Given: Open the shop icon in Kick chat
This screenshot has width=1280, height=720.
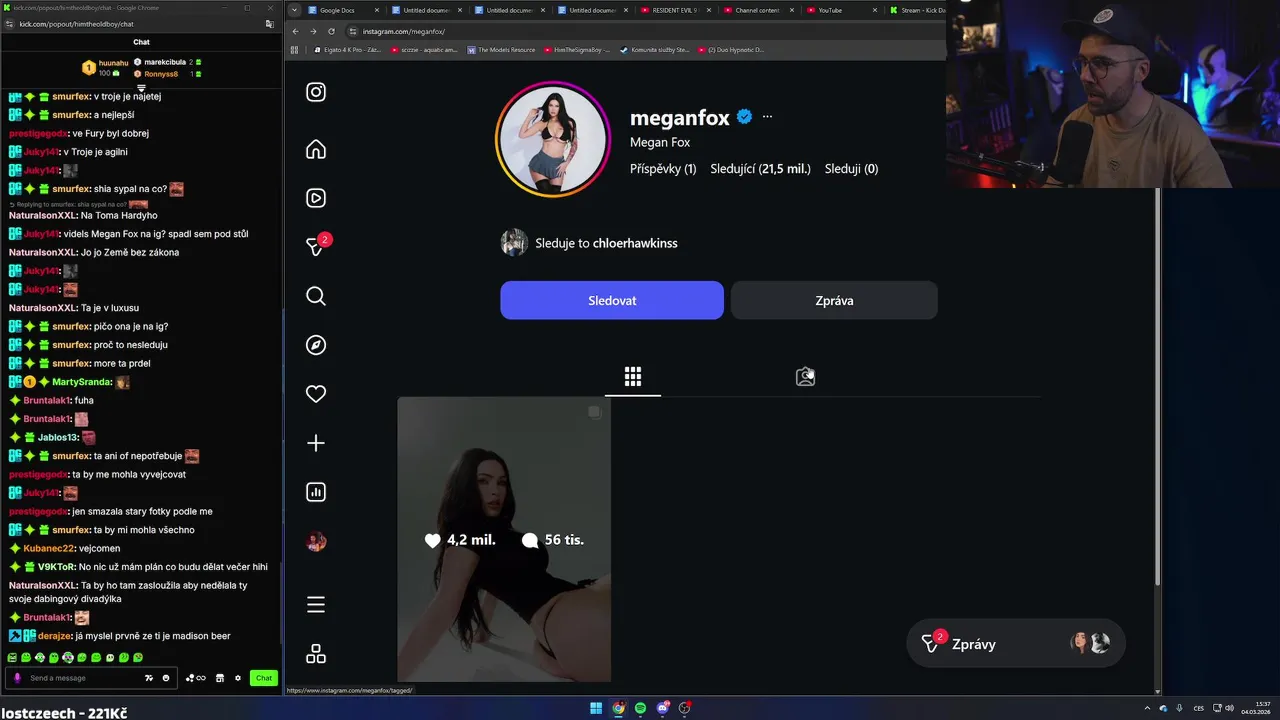Looking at the screenshot, I should click(220, 678).
